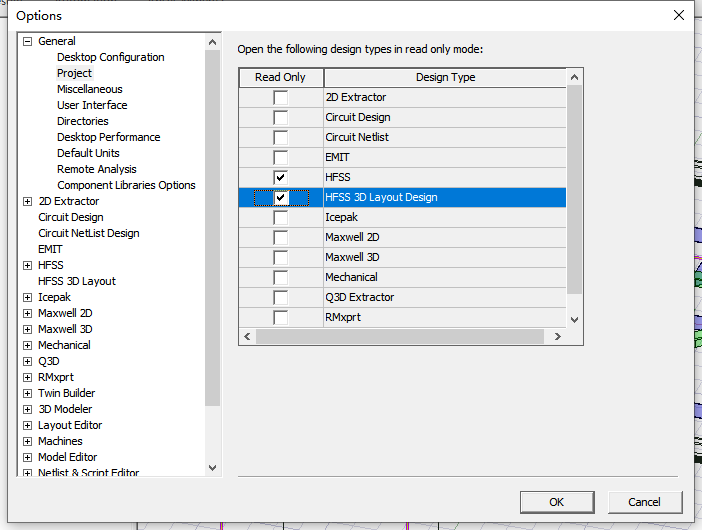Expand the Maxwell 2D tree node
The width and height of the screenshot is (702, 530).
tap(28, 313)
